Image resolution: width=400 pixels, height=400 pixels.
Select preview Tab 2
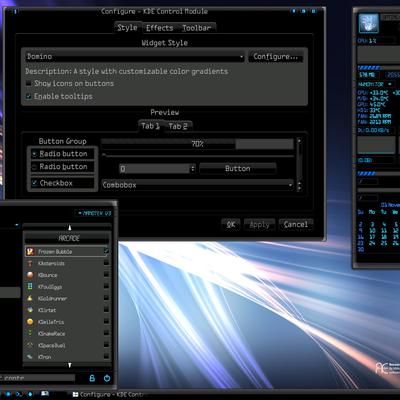click(x=178, y=126)
